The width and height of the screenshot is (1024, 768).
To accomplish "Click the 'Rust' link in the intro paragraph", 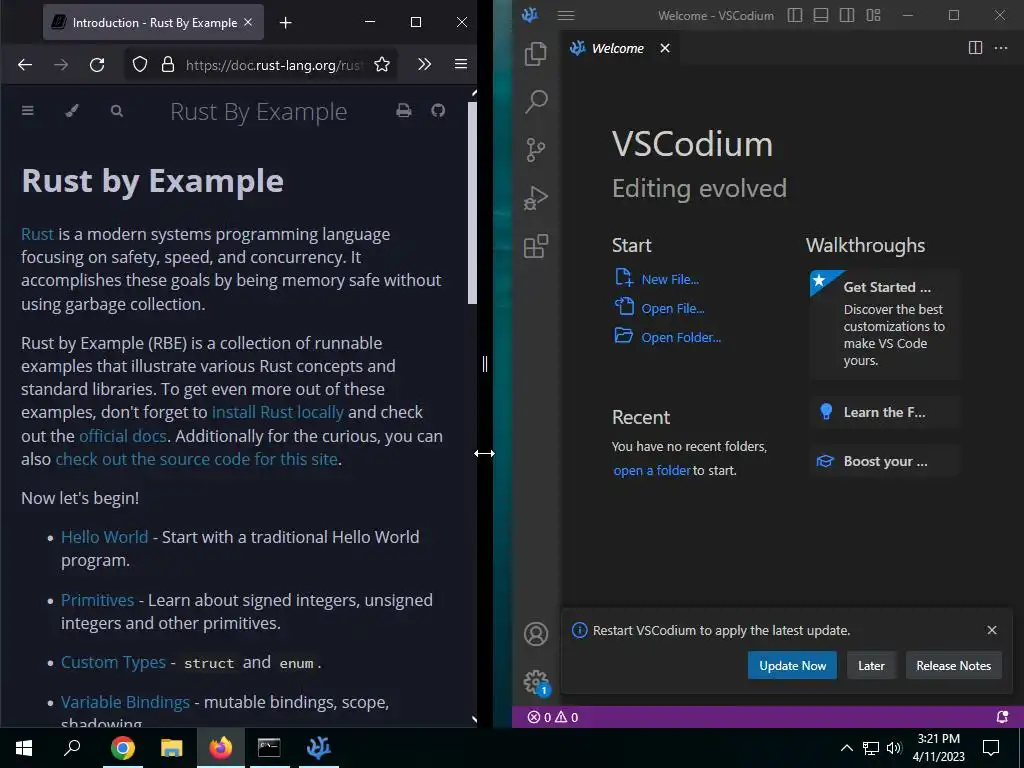I will [37, 234].
